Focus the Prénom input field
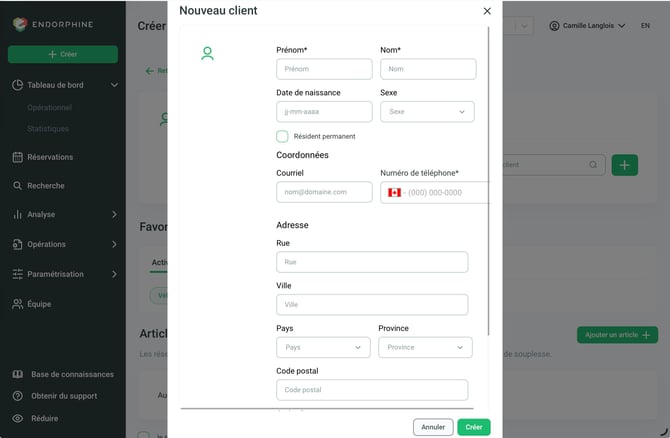670x438 pixels. (324, 69)
